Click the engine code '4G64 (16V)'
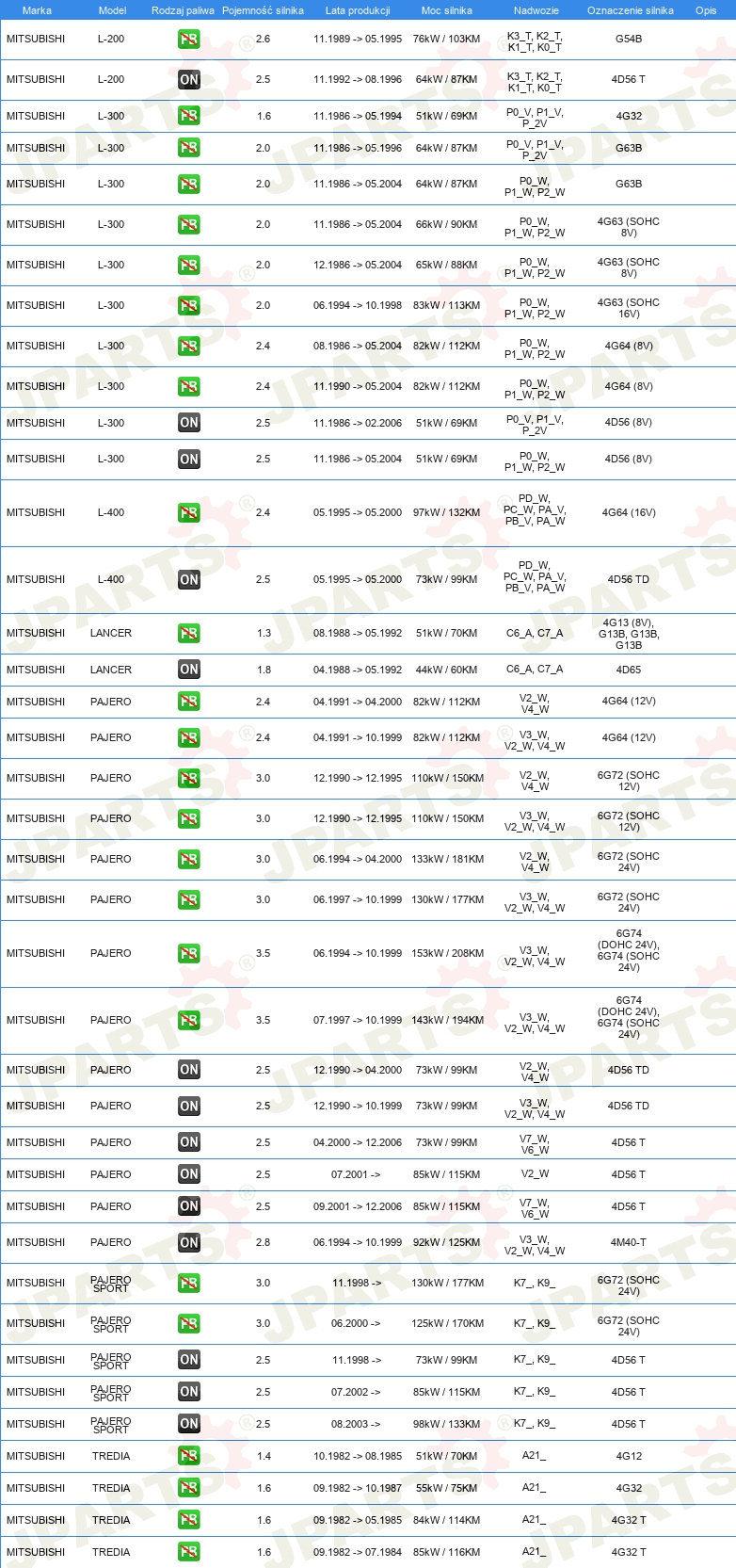This screenshot has height=1568, width=736. (629, 513)
